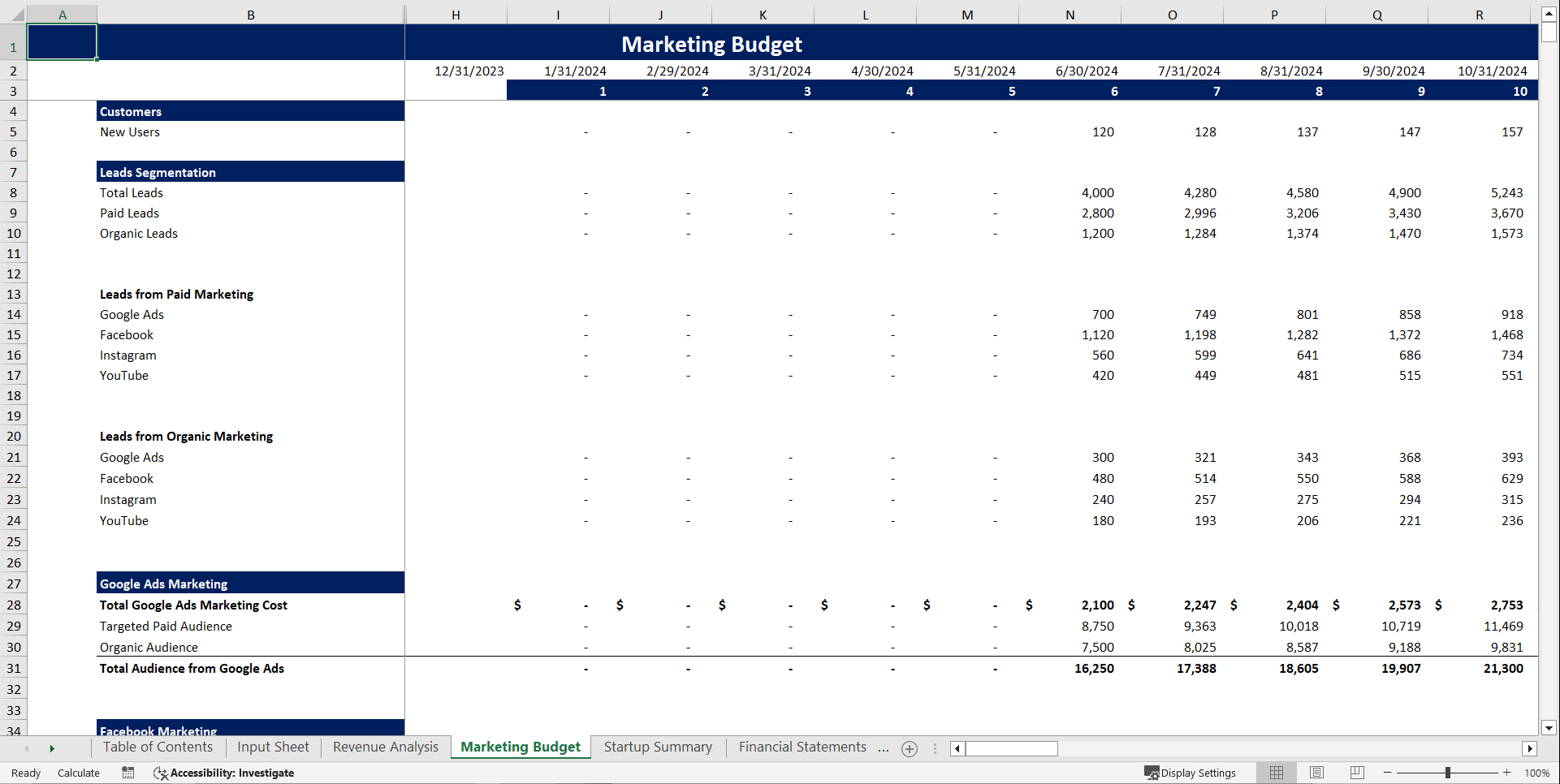
Task: Switch to Page Break Preview view
Action: coord(1356,773)
